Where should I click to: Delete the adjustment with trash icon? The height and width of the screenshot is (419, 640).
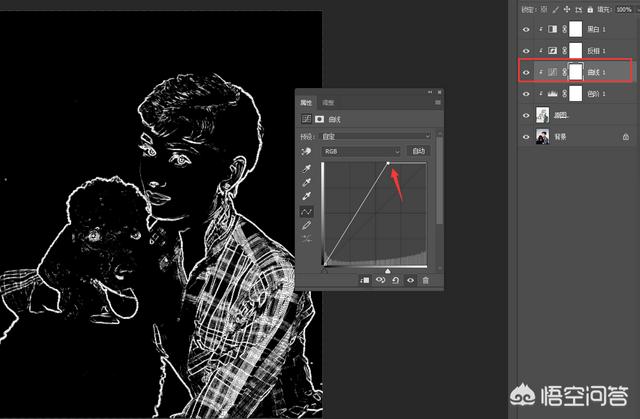425,281
